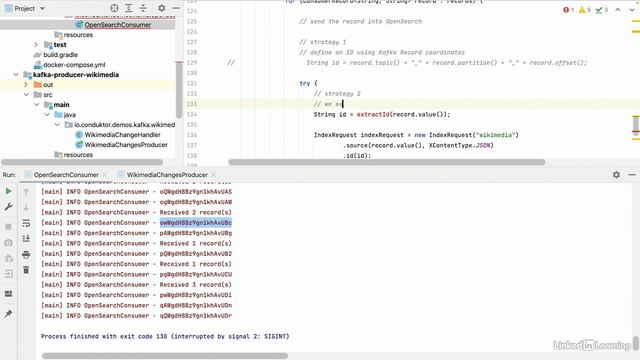This screenshot has height=360, width=640.
Task: Select the resources folder under OpenSearchConsumer
Action: pyautogui.click(x=78, y=35)
